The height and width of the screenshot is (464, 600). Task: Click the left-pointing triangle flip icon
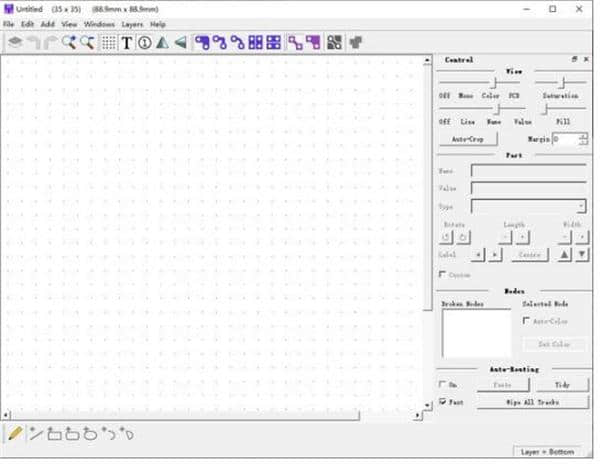[180, 43]
